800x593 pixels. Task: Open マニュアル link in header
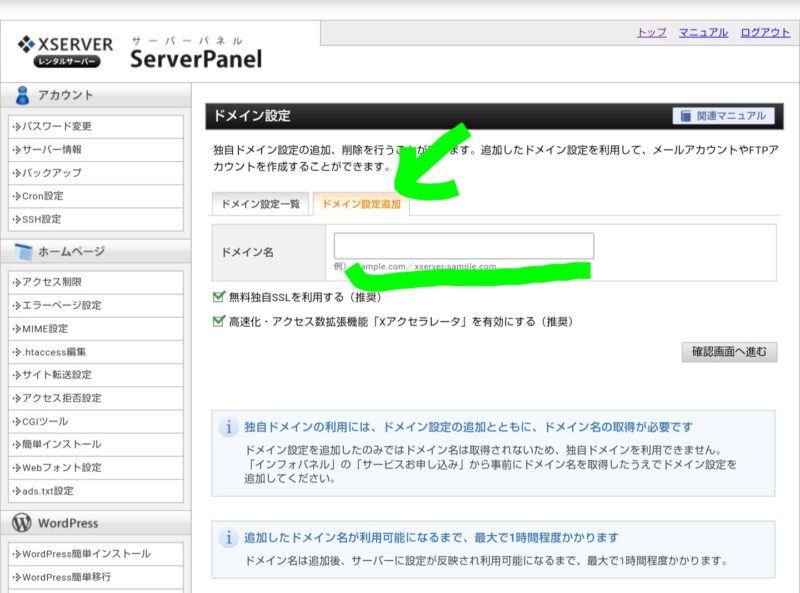[x=703, y=33]
